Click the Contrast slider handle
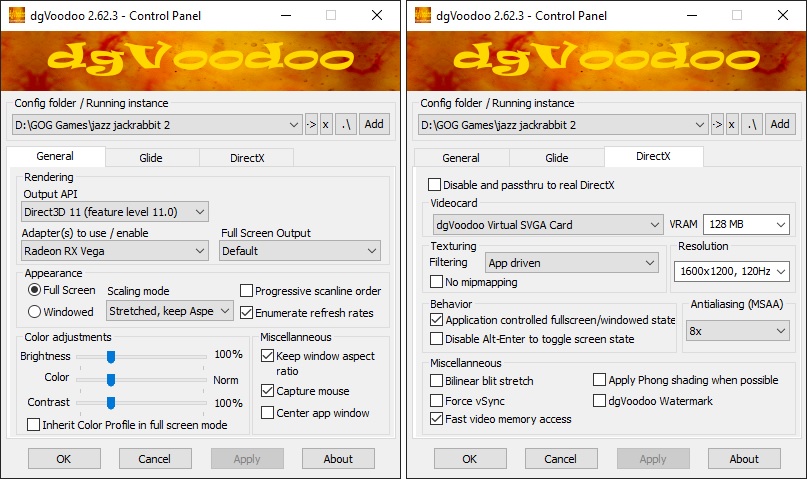 point(111,402)
